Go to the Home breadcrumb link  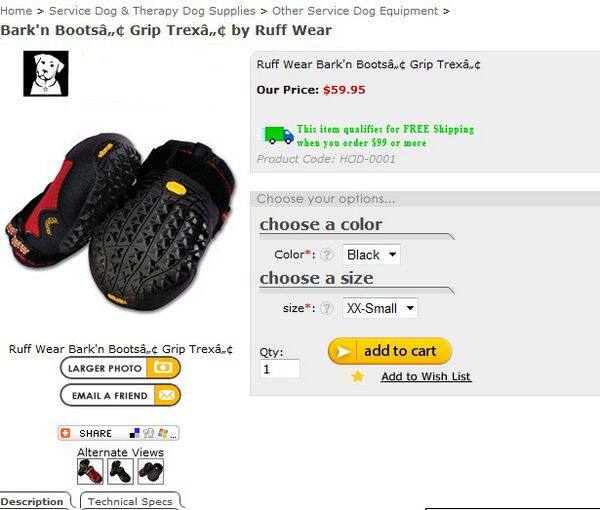(16, 11)
